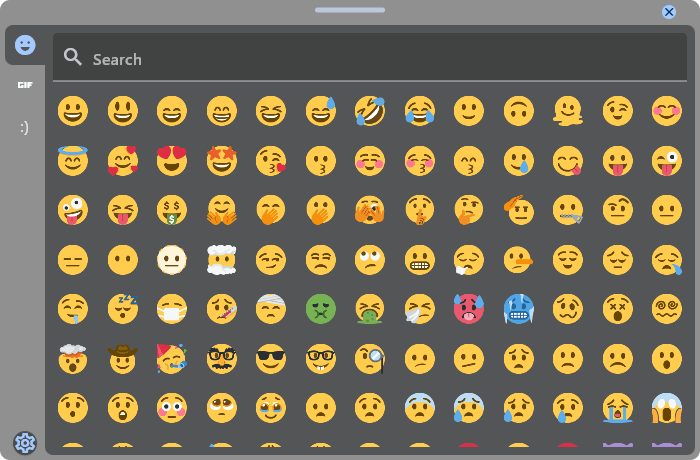700x460 pixels.
Task: Select the face screaming in fear emoji
Action: 667,408
